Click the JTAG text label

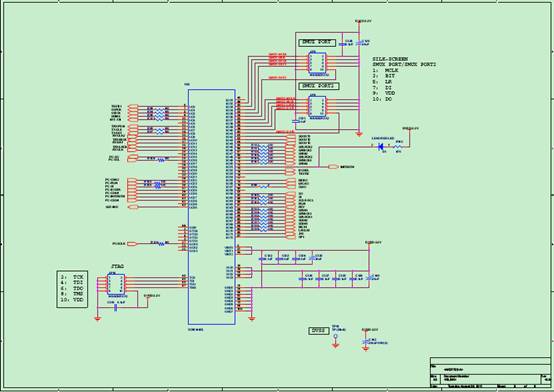[x=118, y=266]
